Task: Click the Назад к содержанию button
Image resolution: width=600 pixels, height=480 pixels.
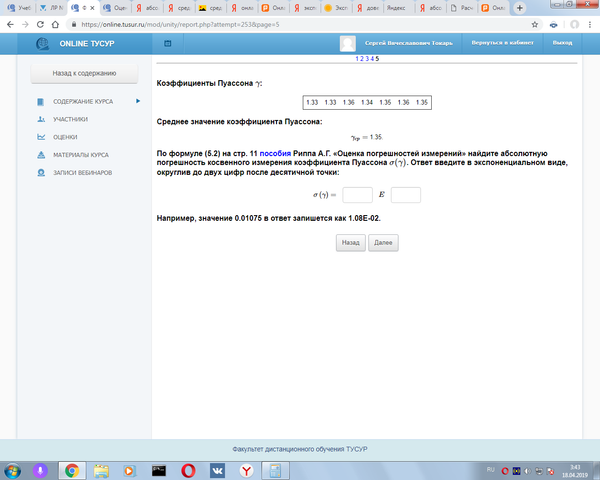Action: tap(84, 74)
